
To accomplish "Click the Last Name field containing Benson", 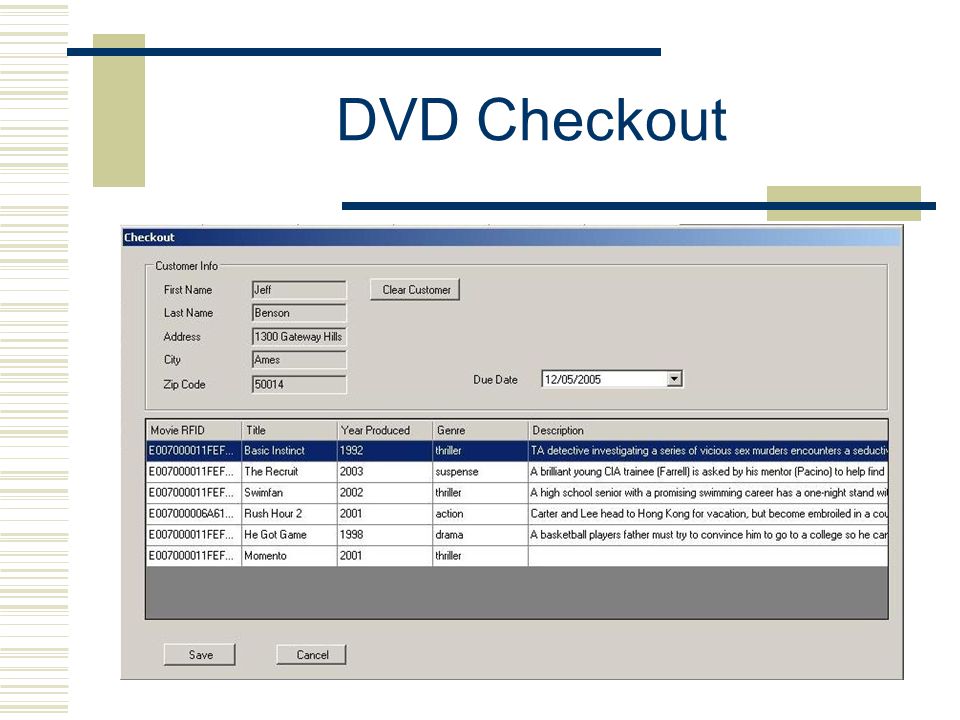I will pyautogui.click(x=299, y=313).
